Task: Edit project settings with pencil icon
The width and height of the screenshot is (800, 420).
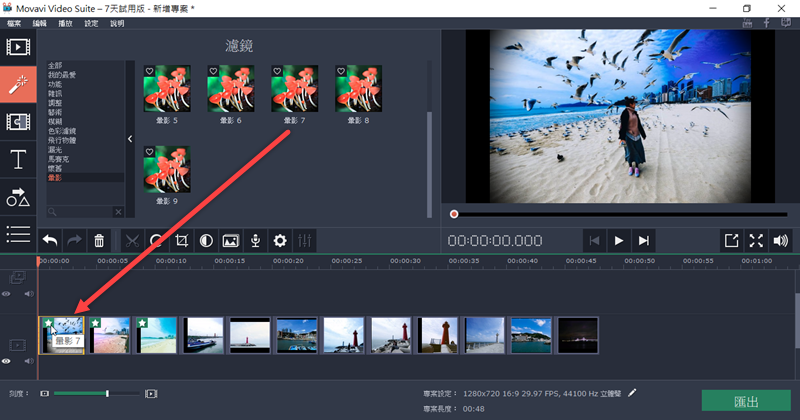Action: point(632,393)
